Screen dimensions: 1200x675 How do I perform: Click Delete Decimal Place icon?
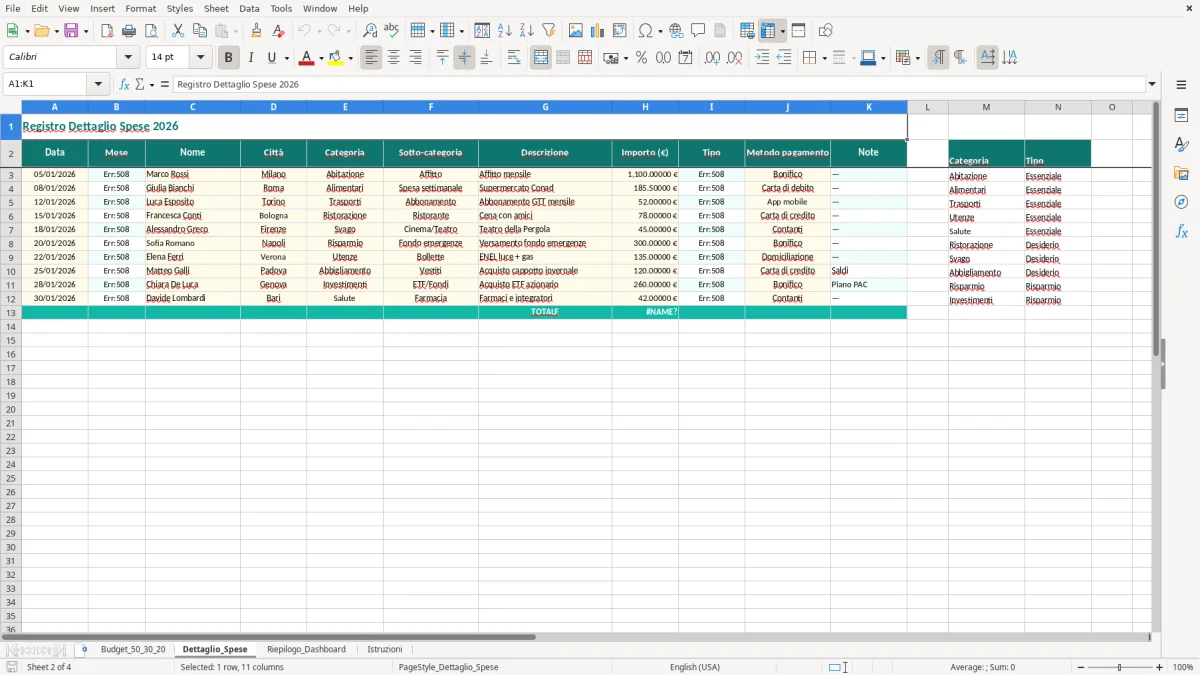point(735,58)
